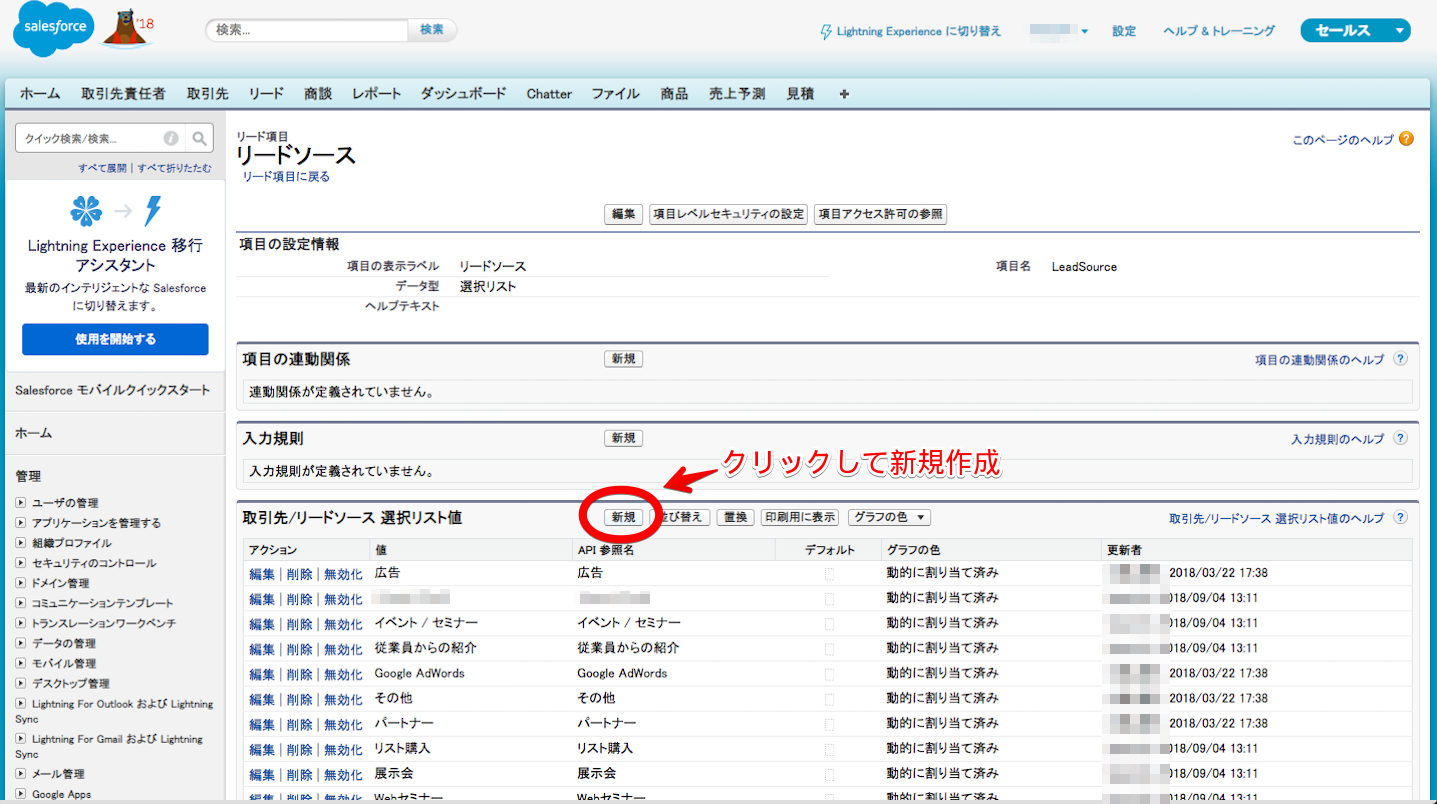
Task: Focus the global 検索 input field
Action: [308, 30]
